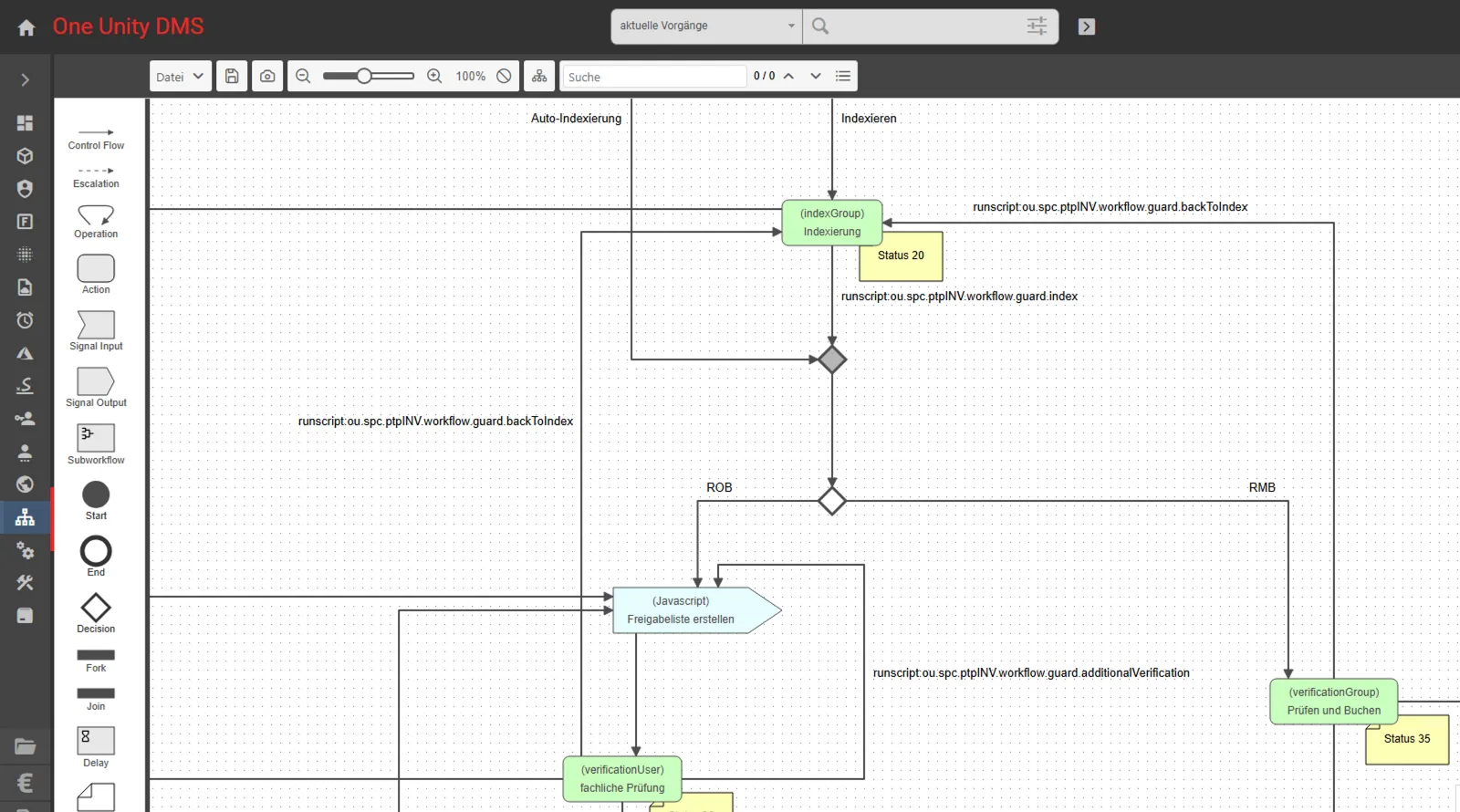Select the Escalation dashed arrow tool
Viewport: 1460px width, 812px height.
[x=96, y=177]
